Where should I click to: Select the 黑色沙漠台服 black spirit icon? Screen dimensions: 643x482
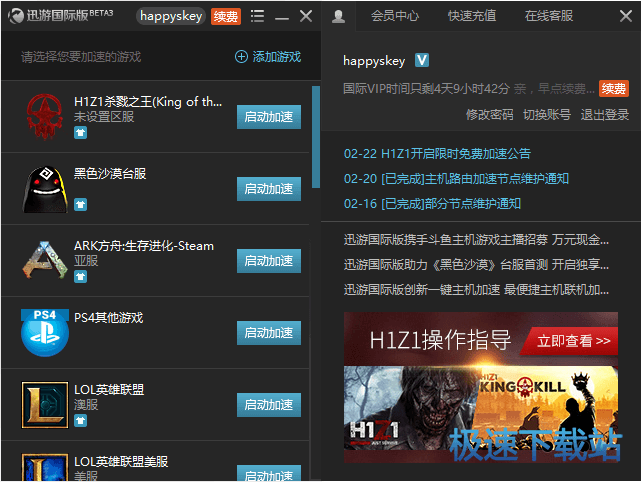pos(45,189)
